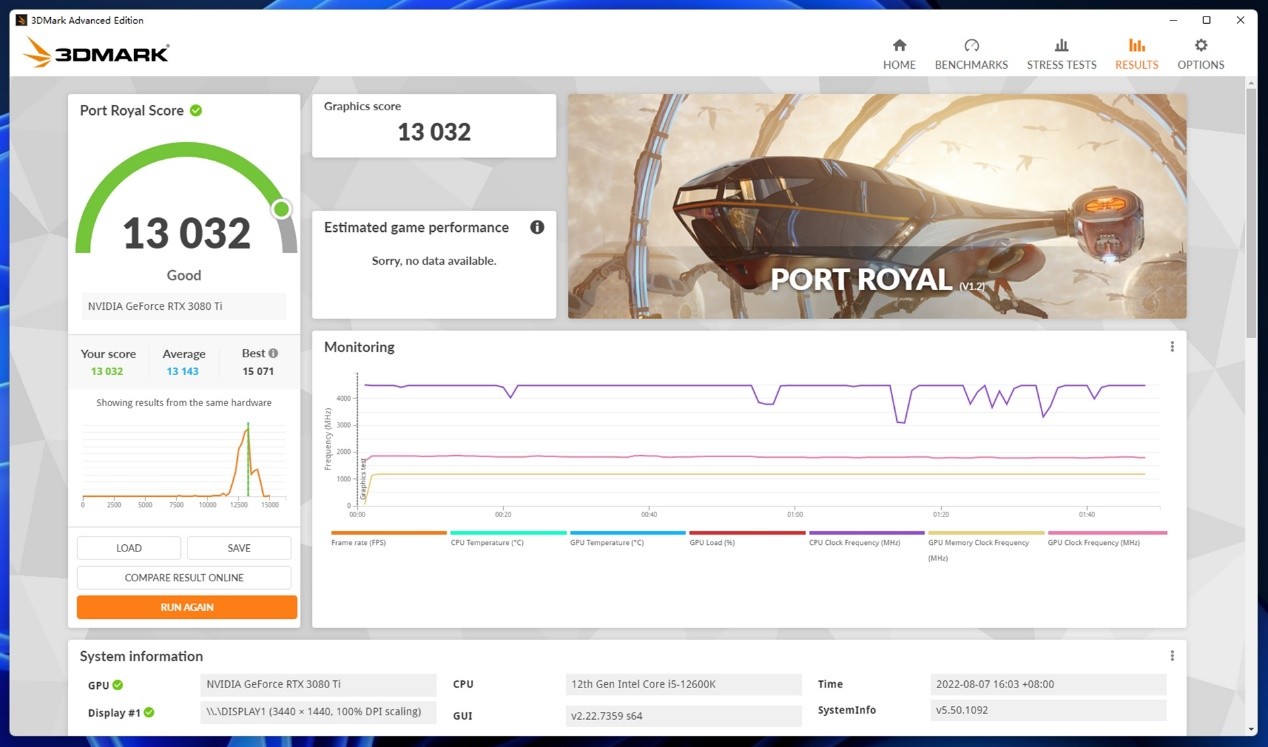Select the RESULTS tab

[x=1136, y=54]
